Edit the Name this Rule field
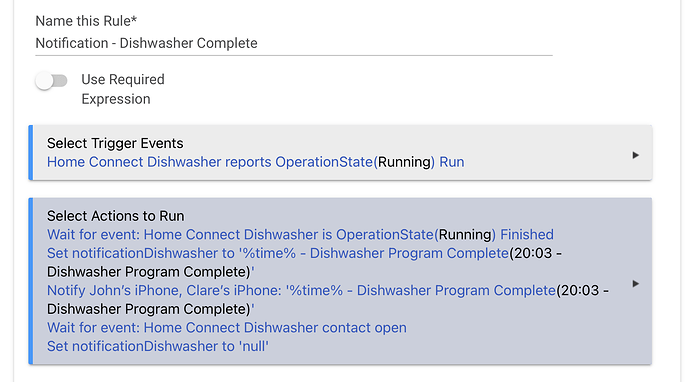The width and height of the screenshot is (690, 382). point(294,43)
